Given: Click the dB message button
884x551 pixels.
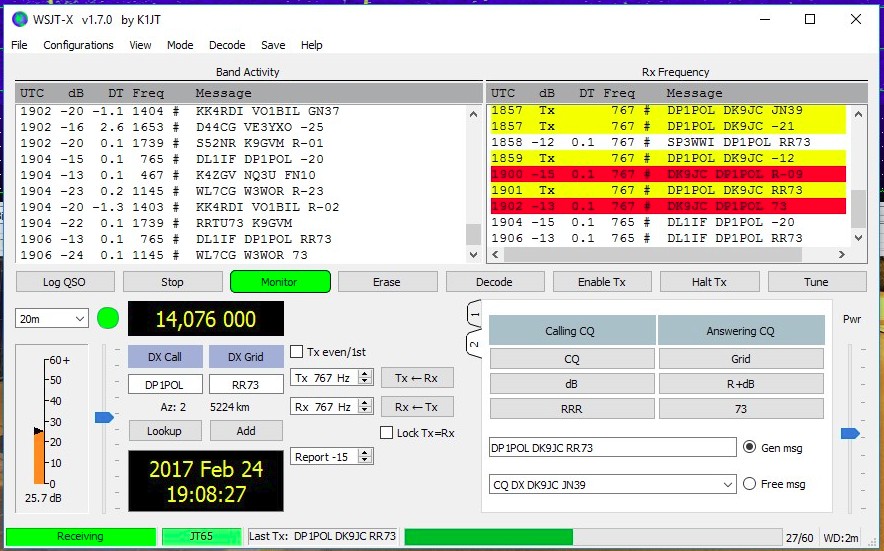Looking at the screenshot, I should (572, 384).
